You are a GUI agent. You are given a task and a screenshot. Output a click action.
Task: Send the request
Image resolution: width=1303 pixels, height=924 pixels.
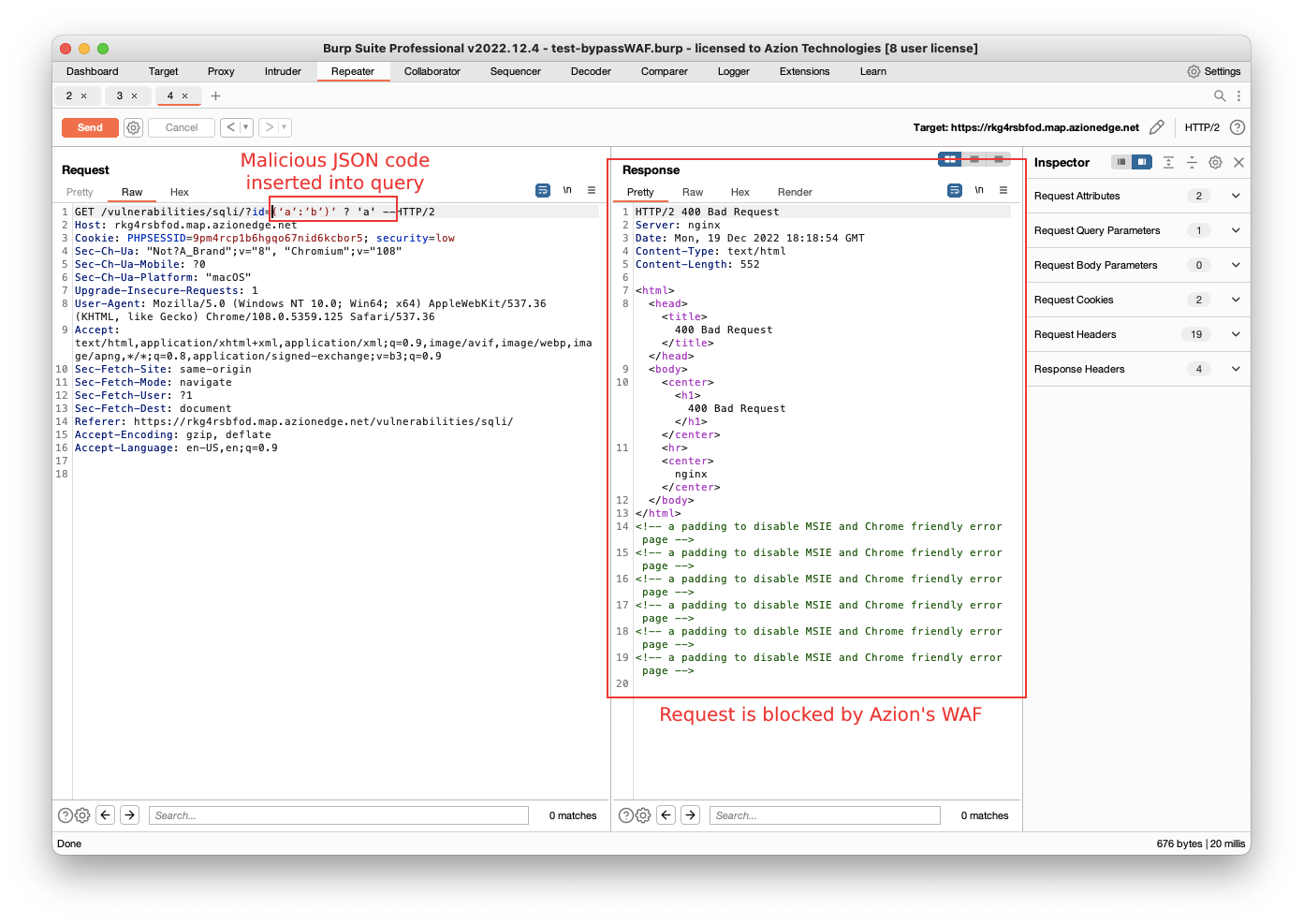(90, 127)
